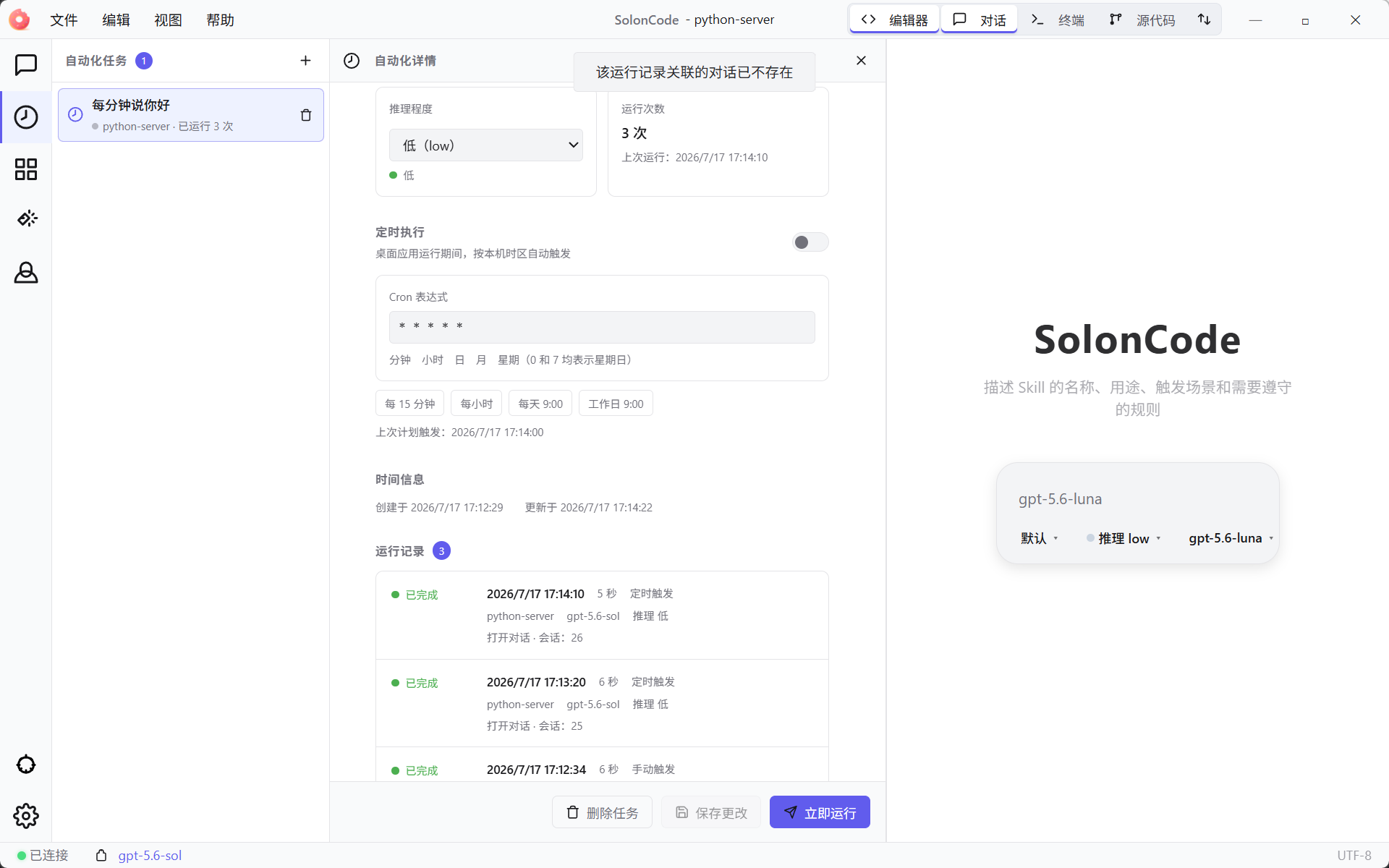This screenshot has height=868, width=1389.
Task: Click the gpt-5.6-sol status bar model
Action: [150, 855]
